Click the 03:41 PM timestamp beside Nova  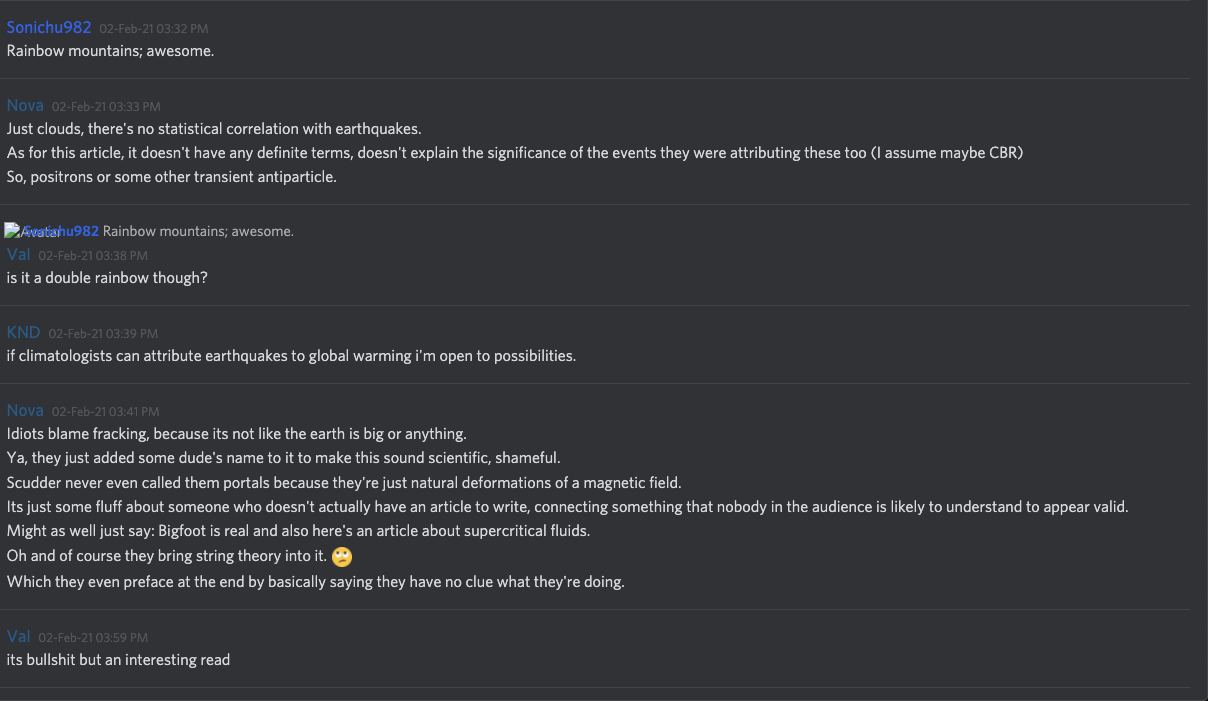pyautogui.click(x=106, y=411)
